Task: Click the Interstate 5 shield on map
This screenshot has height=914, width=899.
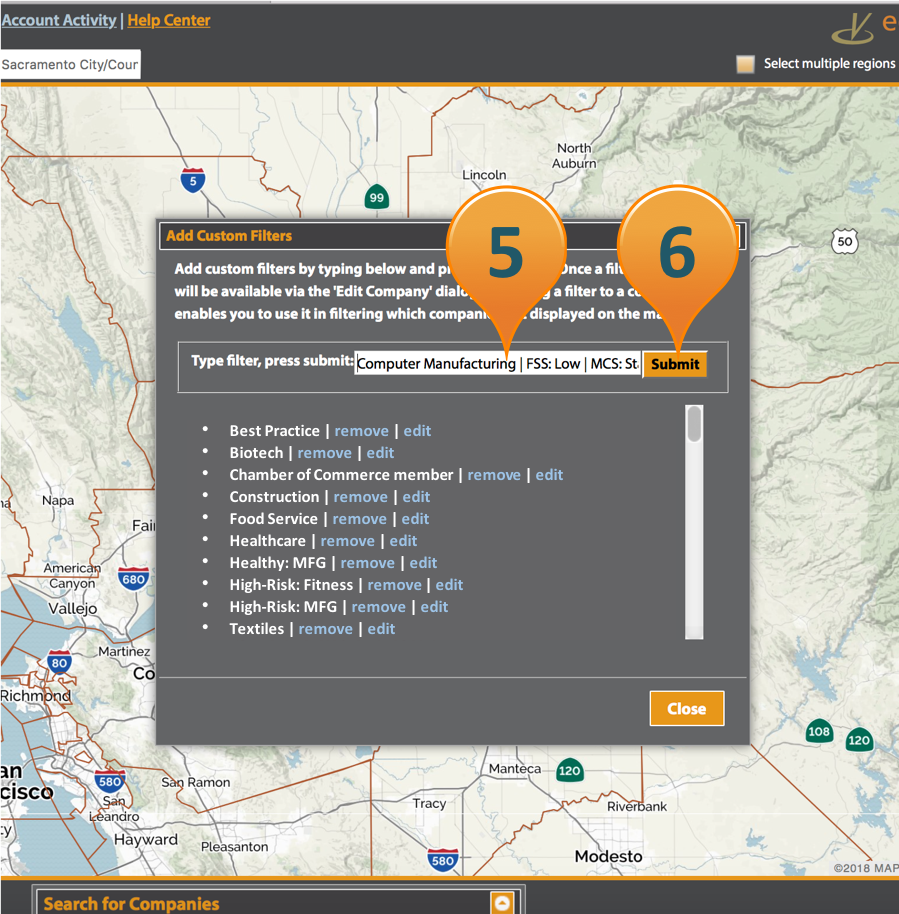Action: [193, 180]
